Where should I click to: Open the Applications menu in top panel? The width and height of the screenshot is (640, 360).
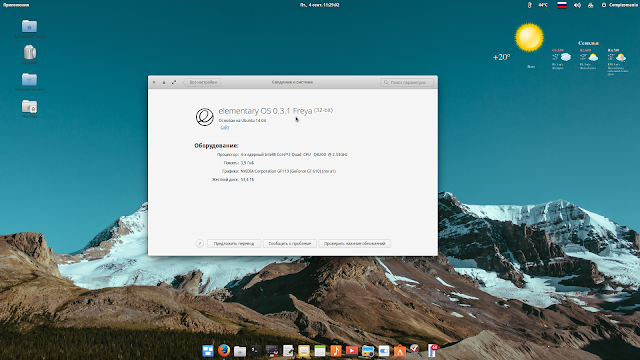[x=16, y=5]
